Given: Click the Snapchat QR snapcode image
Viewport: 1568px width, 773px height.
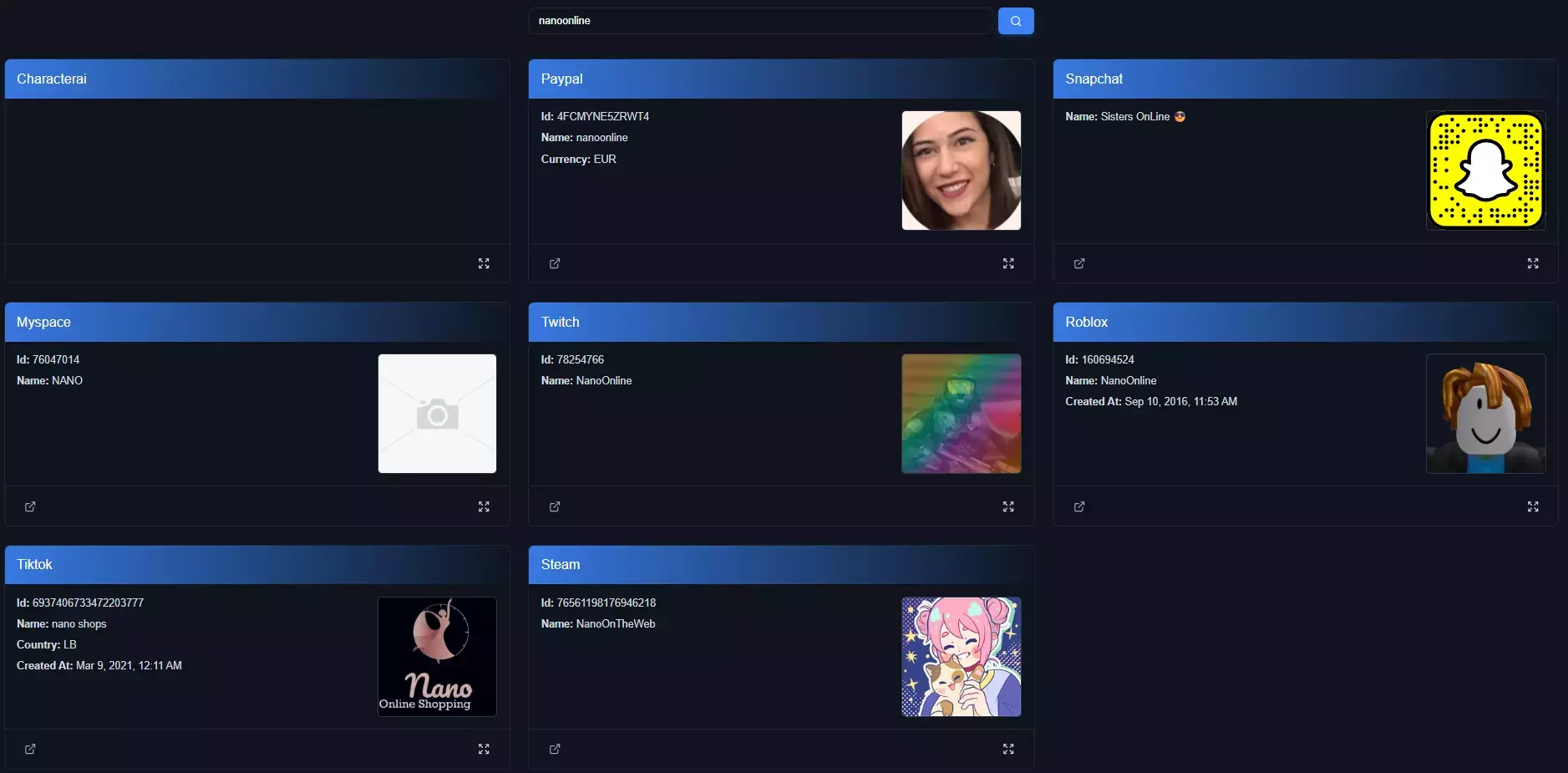Looking at the screenshot, I should tap(1485, 170).
